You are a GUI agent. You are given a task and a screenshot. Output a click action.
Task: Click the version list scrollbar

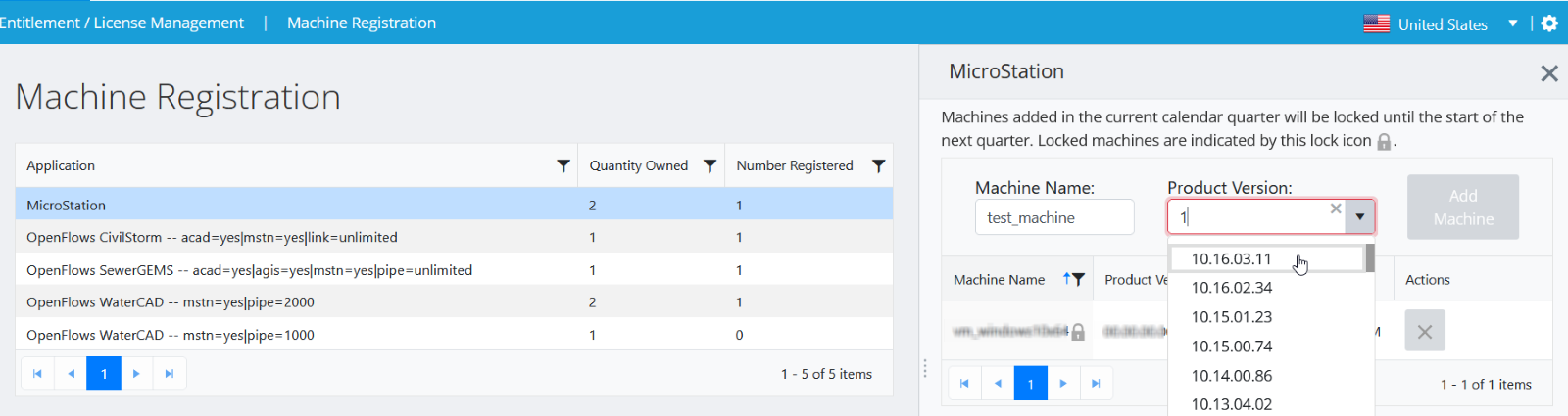coord(1370,258)
